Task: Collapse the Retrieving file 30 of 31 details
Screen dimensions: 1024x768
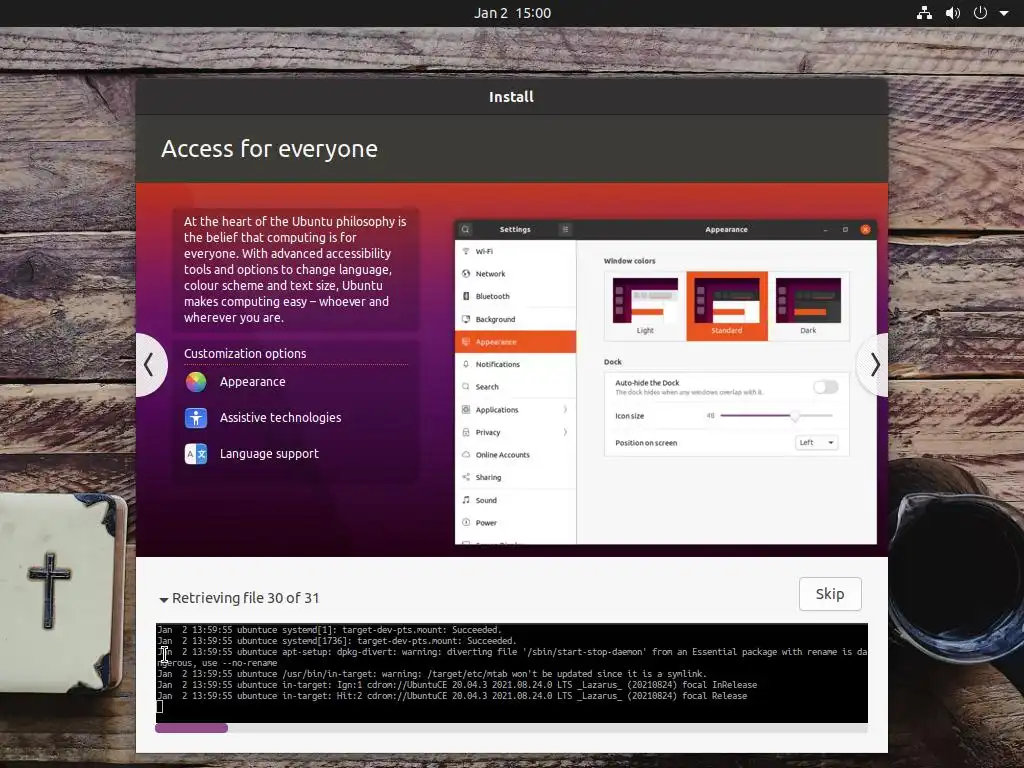Action: click(x=164, y=599)
